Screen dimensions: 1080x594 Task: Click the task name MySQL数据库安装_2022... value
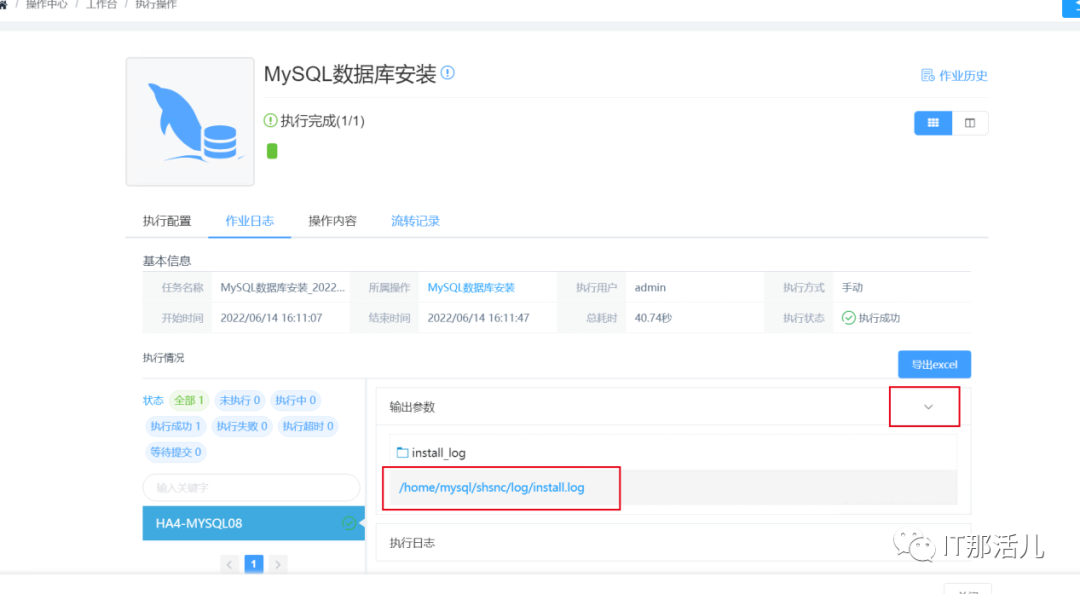pos(282,287)
